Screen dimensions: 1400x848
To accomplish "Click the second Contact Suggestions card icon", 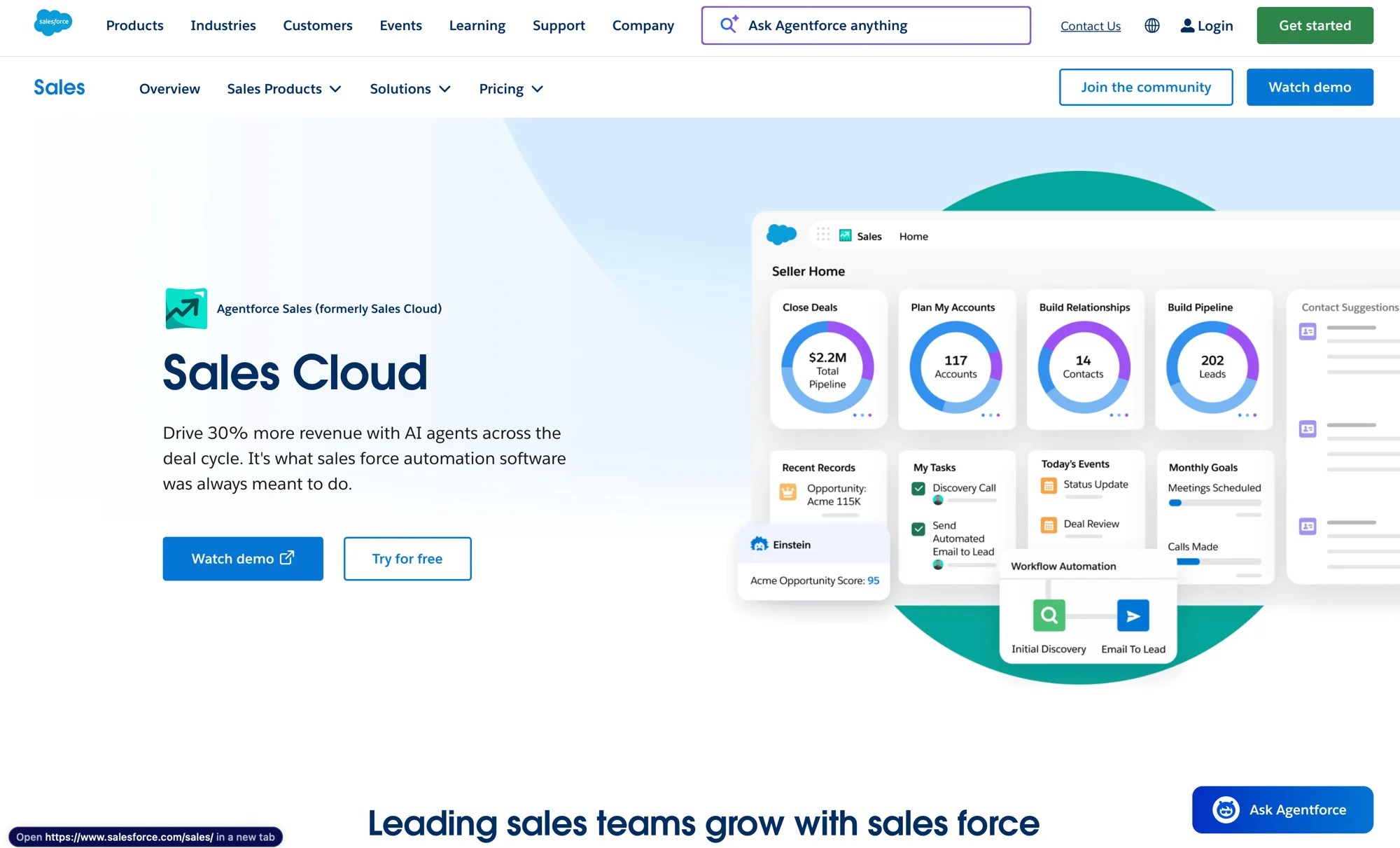I will (1308, 429).
